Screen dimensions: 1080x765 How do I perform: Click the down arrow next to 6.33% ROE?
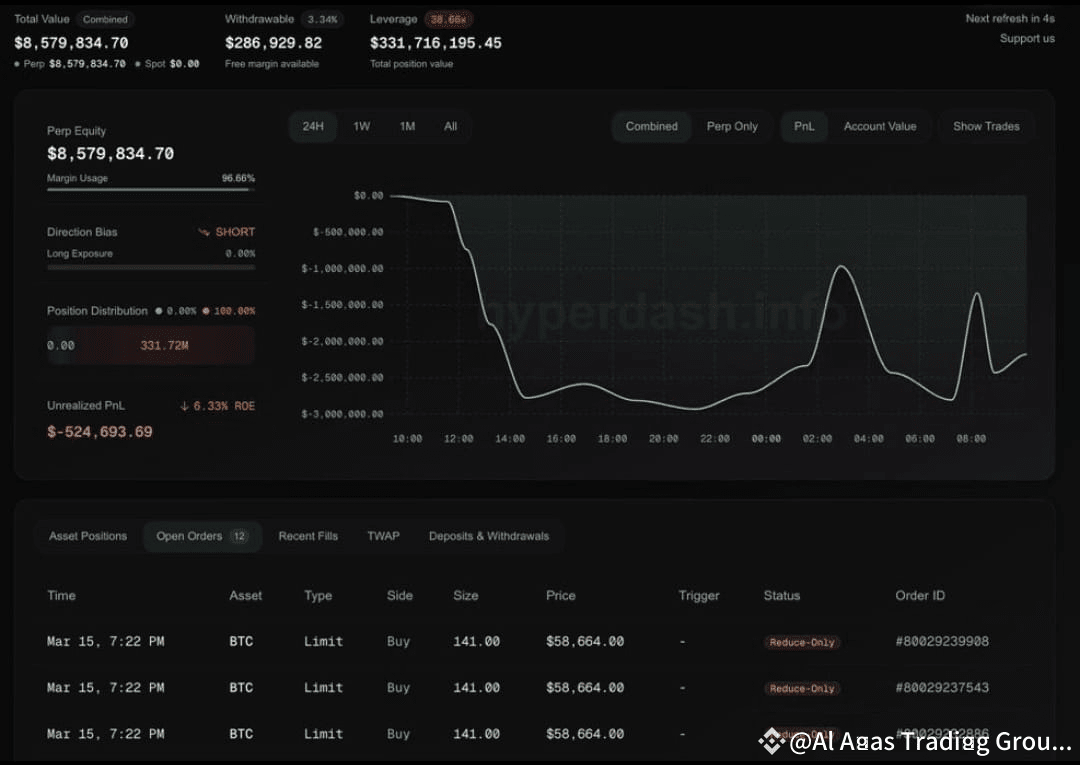coord(184,406)
